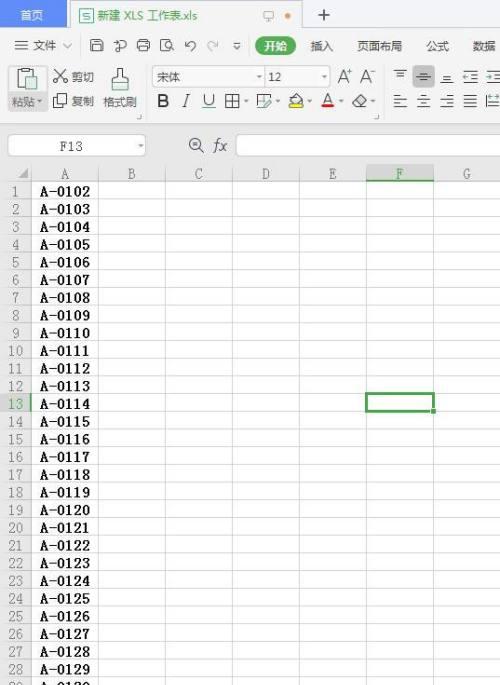Click the cell borders icon
The image size is (500, 685).
pos(232,101)
